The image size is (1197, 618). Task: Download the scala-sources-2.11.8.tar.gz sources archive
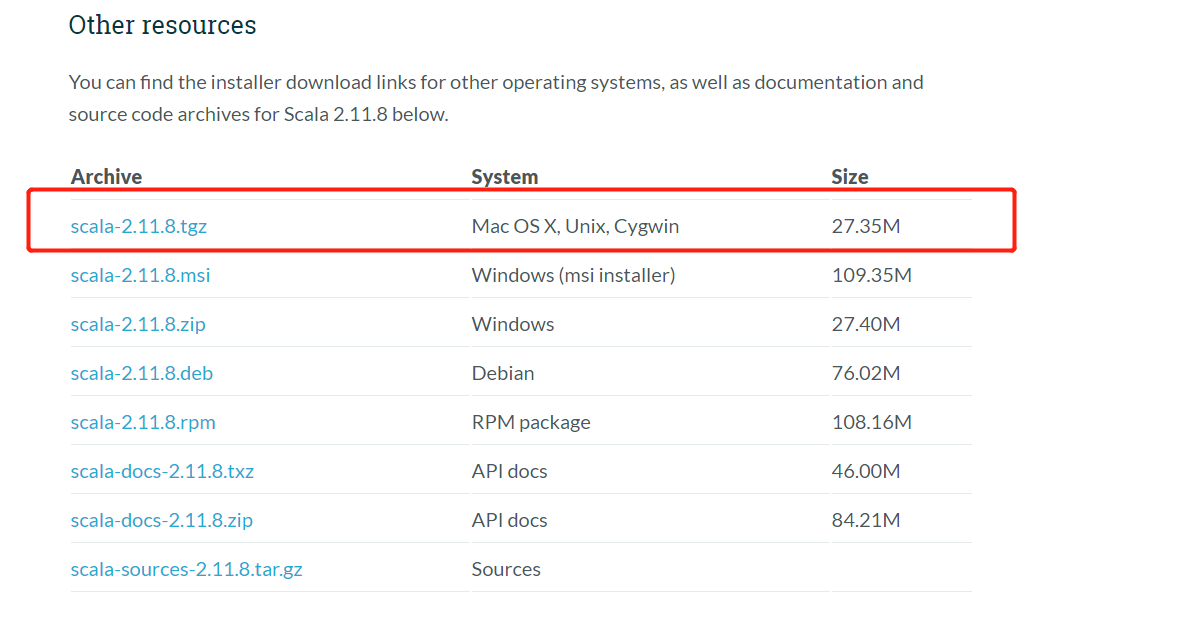(186, 568)
